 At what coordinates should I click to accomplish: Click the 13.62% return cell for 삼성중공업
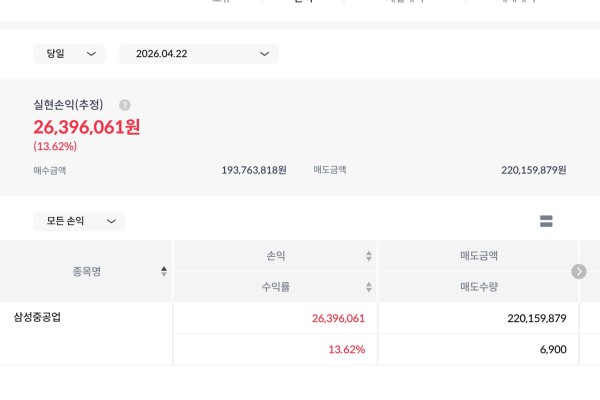click(346, 350)
